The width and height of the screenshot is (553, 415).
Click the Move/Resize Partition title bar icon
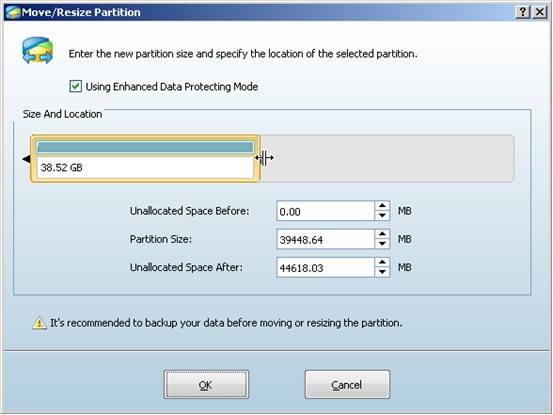(13, 12)
